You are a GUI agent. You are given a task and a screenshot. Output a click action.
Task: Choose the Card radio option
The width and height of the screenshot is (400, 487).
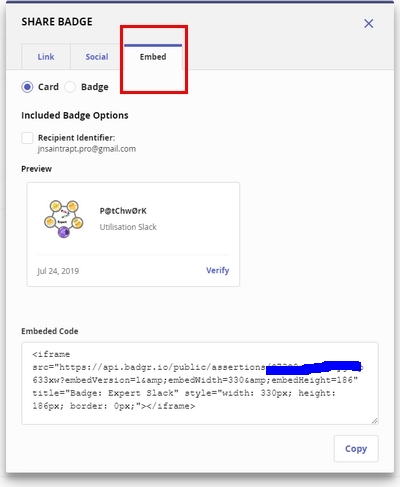27,87
